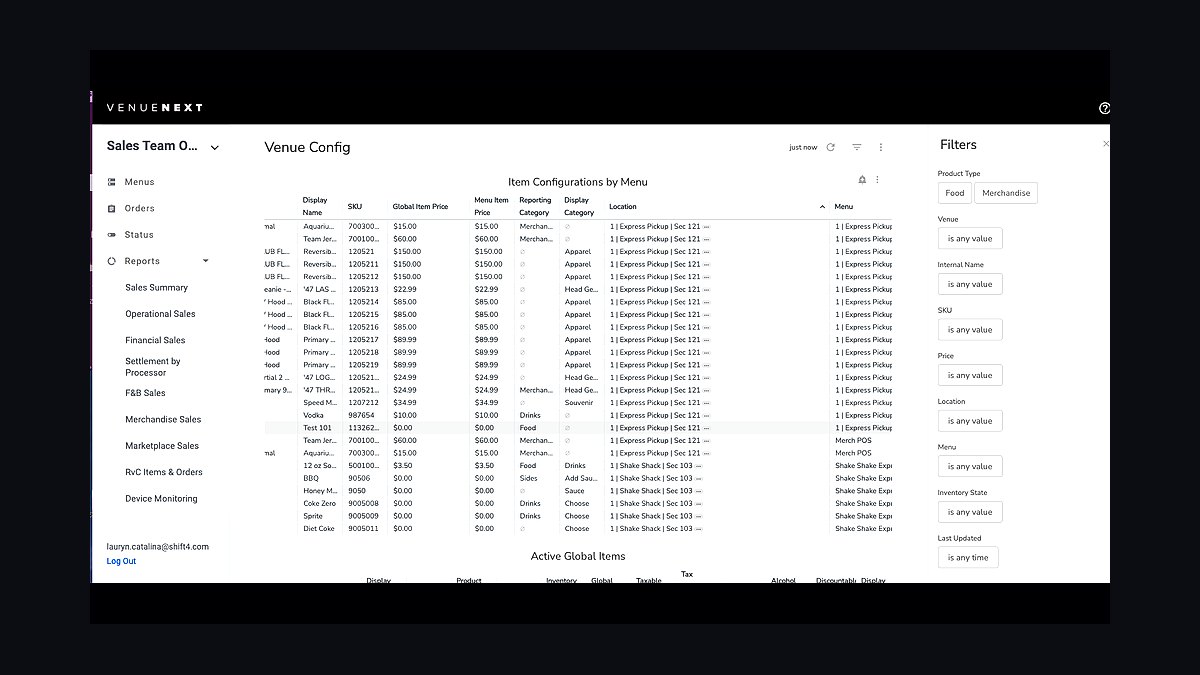Toggle the Food product type filter
The width and height of the screenshot is (1200, 675).
(955, 193)
